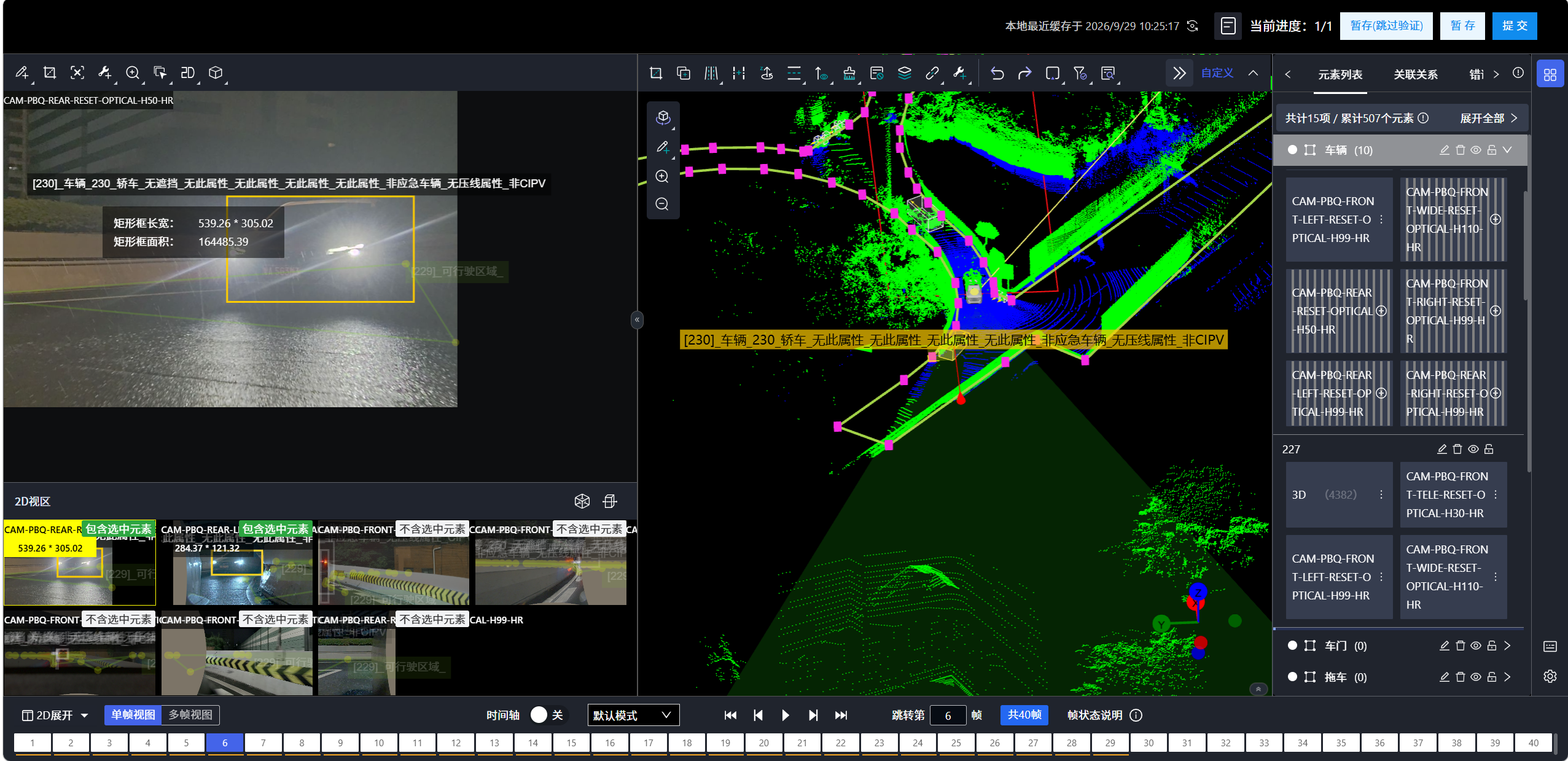This screenshot has height=761, width=1568.
Task: Collapse the 自定义 toolbar chevron
Action: pyautogui.click(x=1253, y=74)
